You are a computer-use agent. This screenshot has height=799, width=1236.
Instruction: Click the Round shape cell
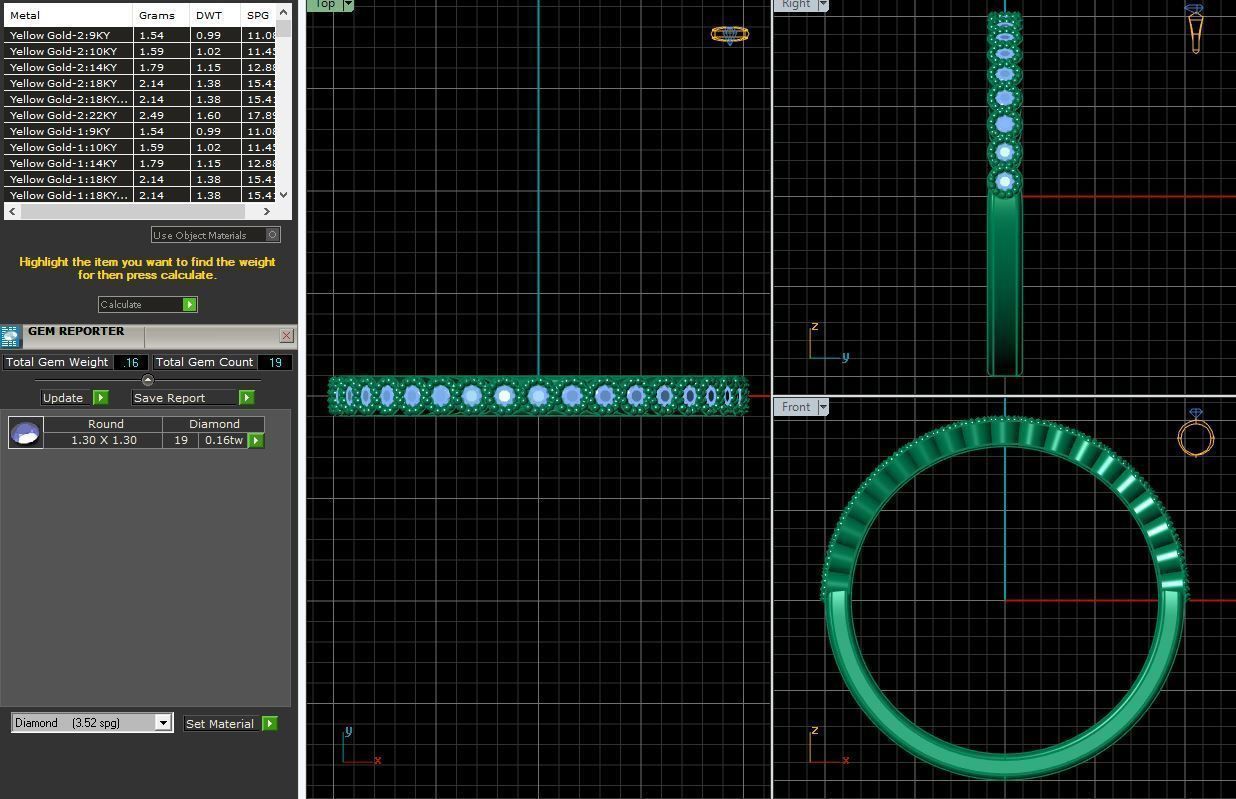pos(104,424)
